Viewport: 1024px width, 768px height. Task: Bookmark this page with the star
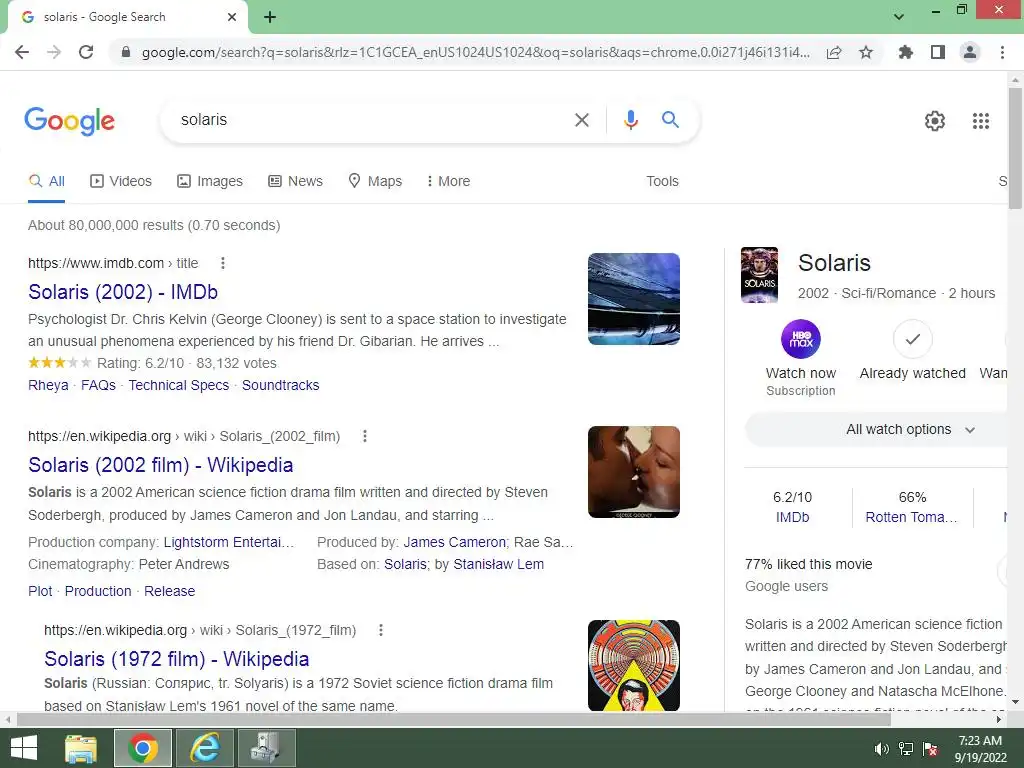[866, 52]
